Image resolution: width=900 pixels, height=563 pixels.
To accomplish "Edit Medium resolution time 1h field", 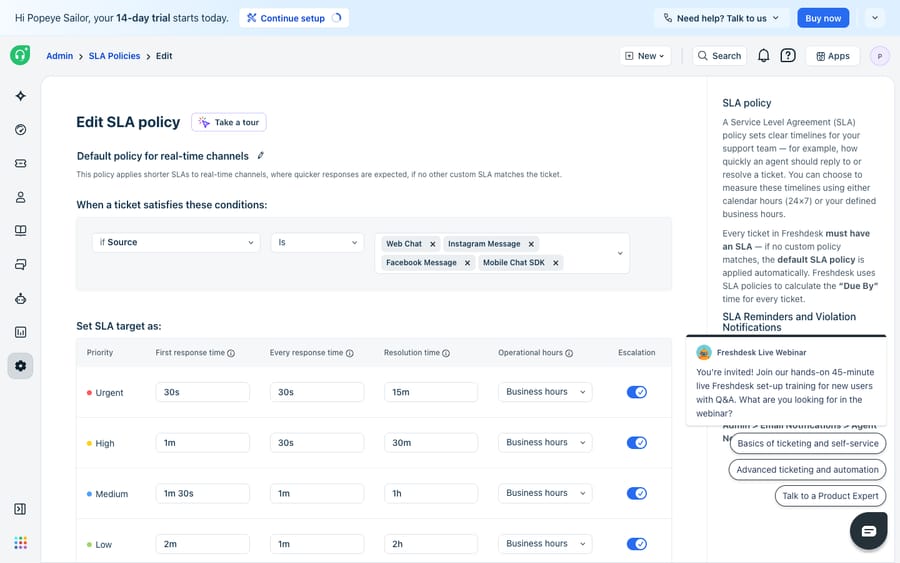I will (430, 493).
